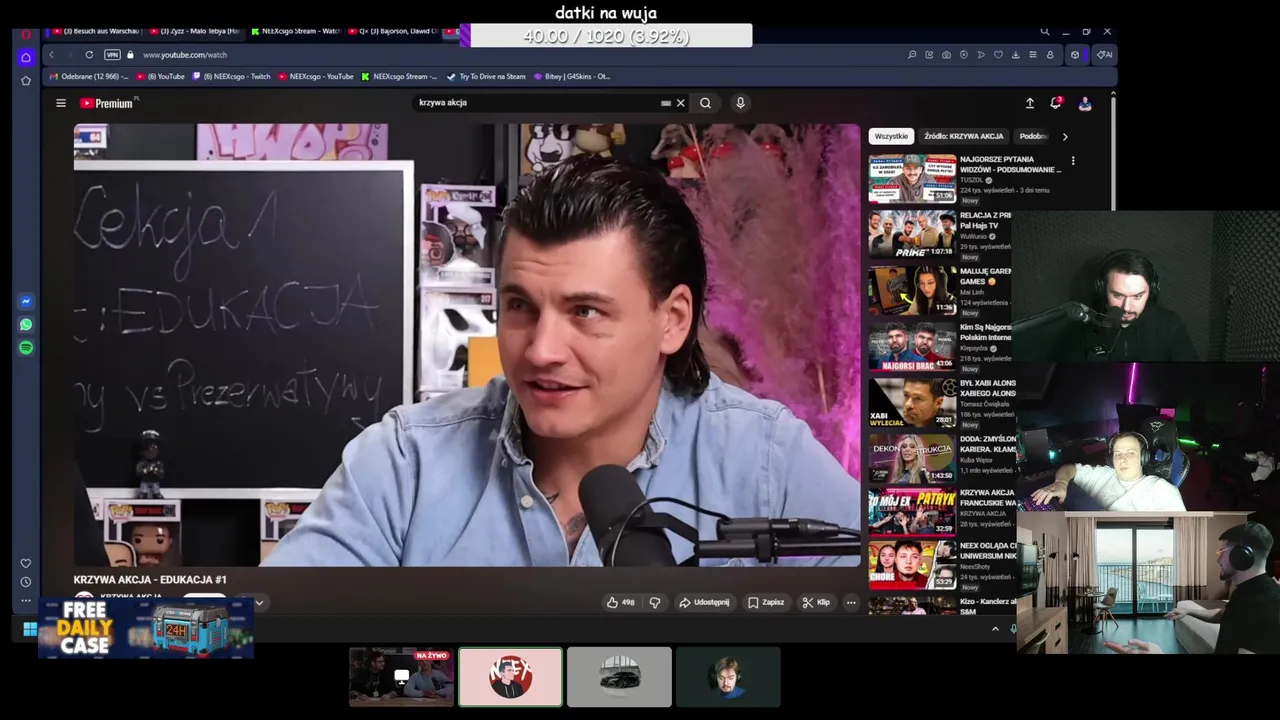The height and width of the screenshot is (720, 1280).
Task: Open the sidebar three-dots more menu
Action: click(x=26, y=600)
